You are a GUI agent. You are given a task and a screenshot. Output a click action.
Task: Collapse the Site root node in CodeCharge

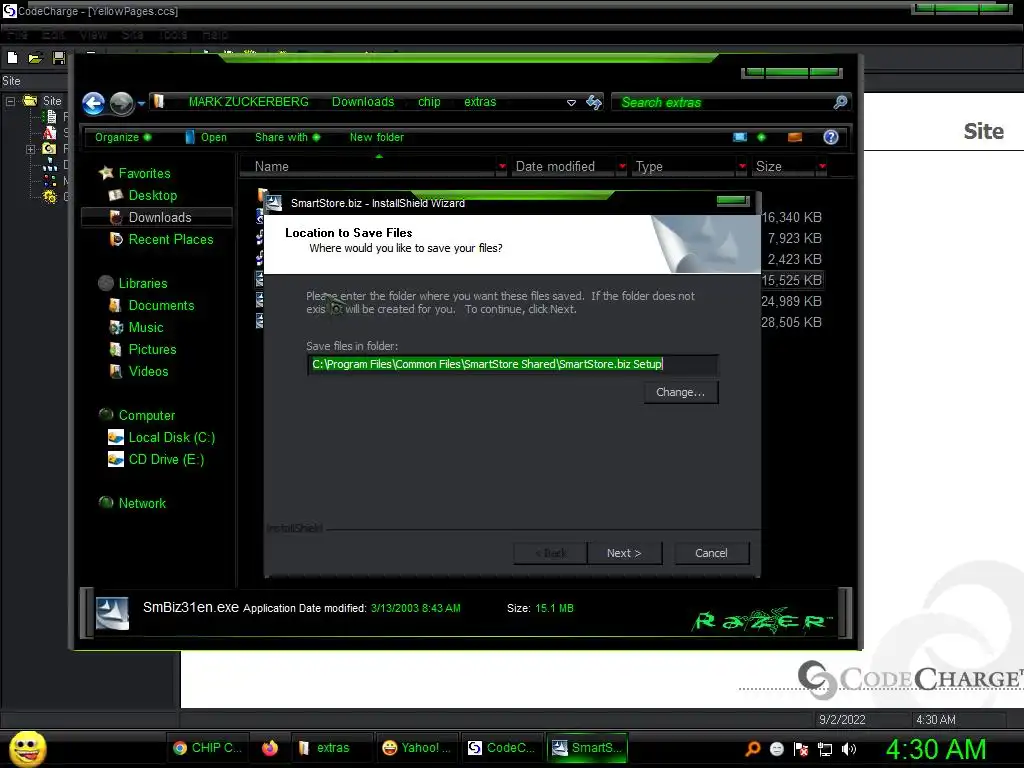click(10, 101)
